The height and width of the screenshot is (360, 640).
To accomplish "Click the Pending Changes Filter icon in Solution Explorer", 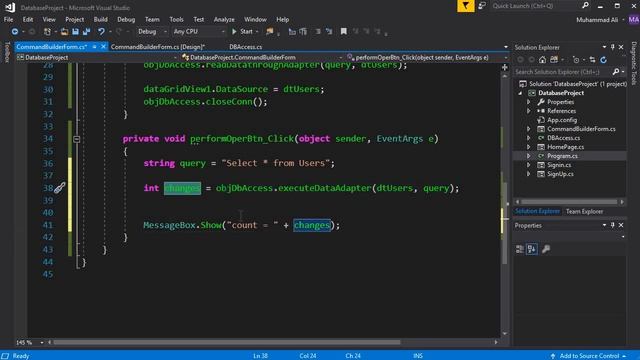I will pyautogui.click(x=576, y=60).
